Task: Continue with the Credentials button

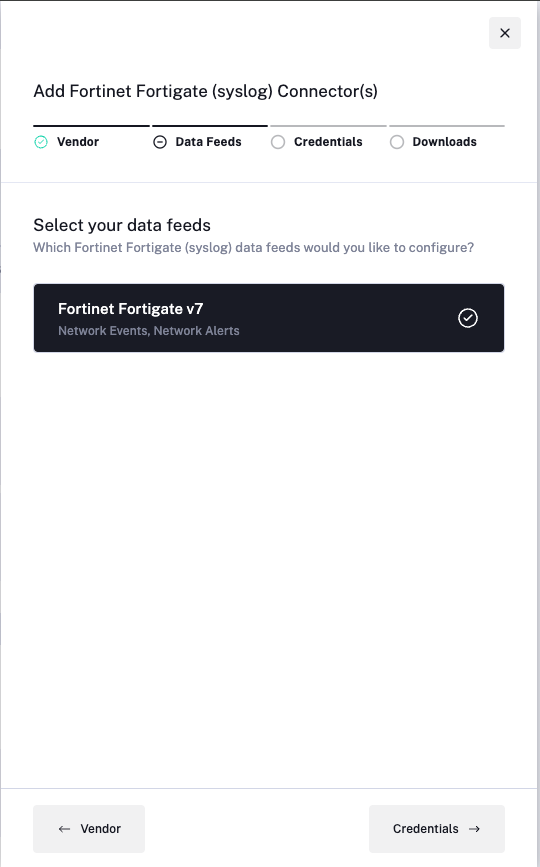Action: tap(437, 829)
